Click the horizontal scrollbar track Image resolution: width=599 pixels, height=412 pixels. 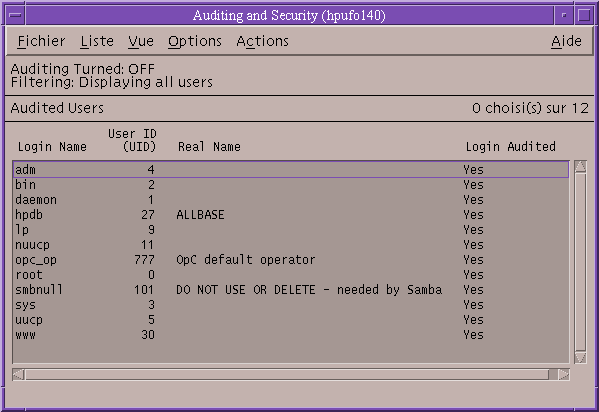(x=287, y=375)
